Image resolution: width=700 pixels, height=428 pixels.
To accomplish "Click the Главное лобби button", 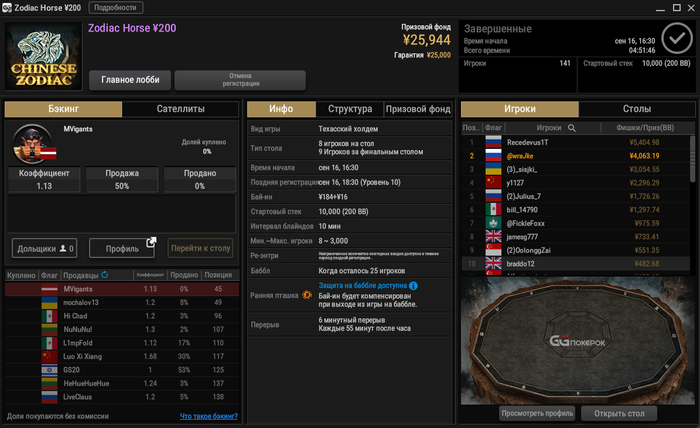I will 130,80.
